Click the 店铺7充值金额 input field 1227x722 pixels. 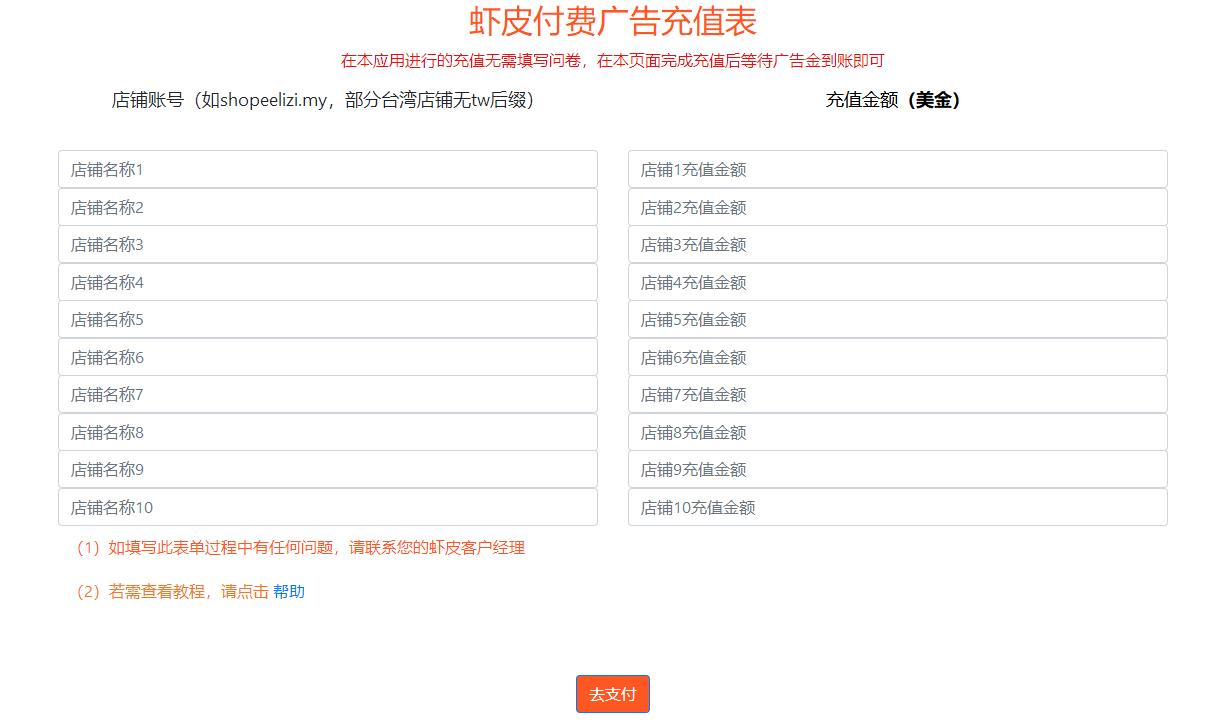(897, 394)
